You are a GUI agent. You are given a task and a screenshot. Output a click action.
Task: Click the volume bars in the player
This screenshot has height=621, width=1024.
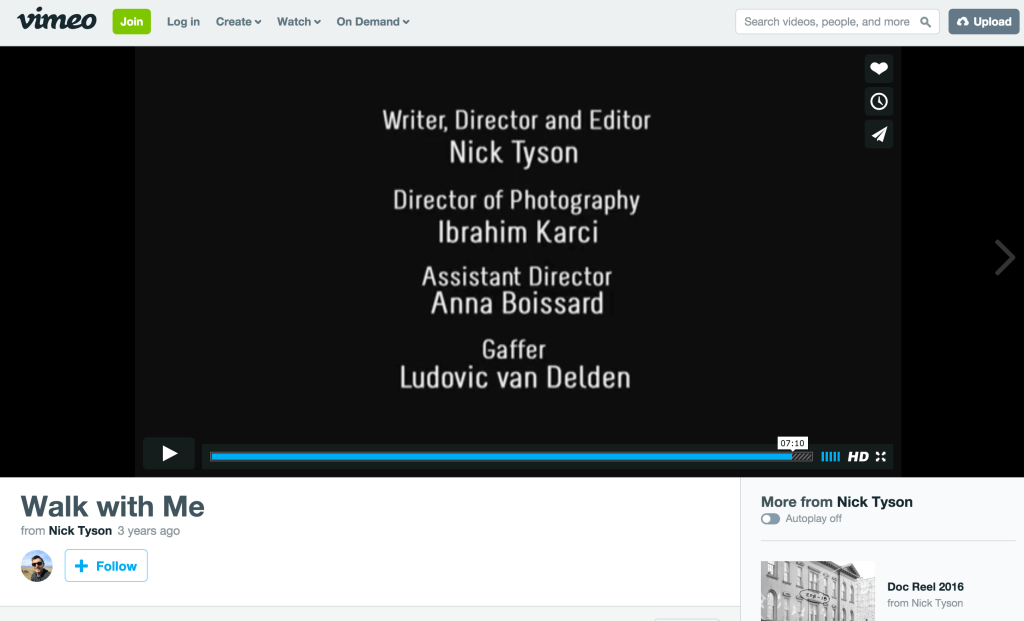[x=830, y=457]
